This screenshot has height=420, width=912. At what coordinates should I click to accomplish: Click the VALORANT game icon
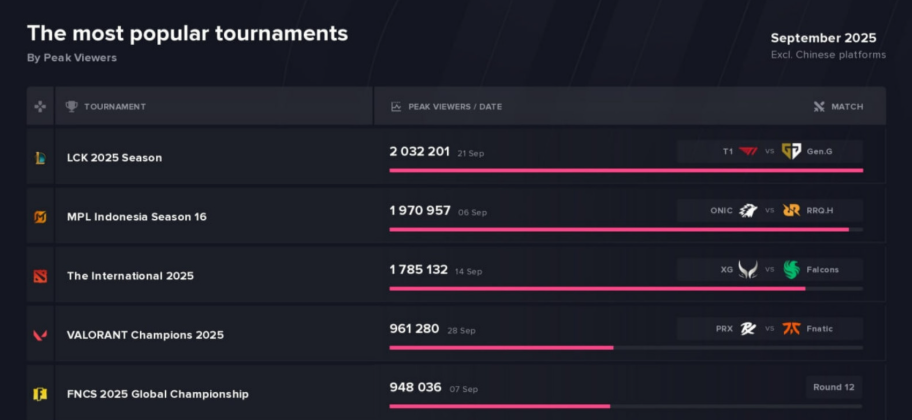tap(40, 335)
